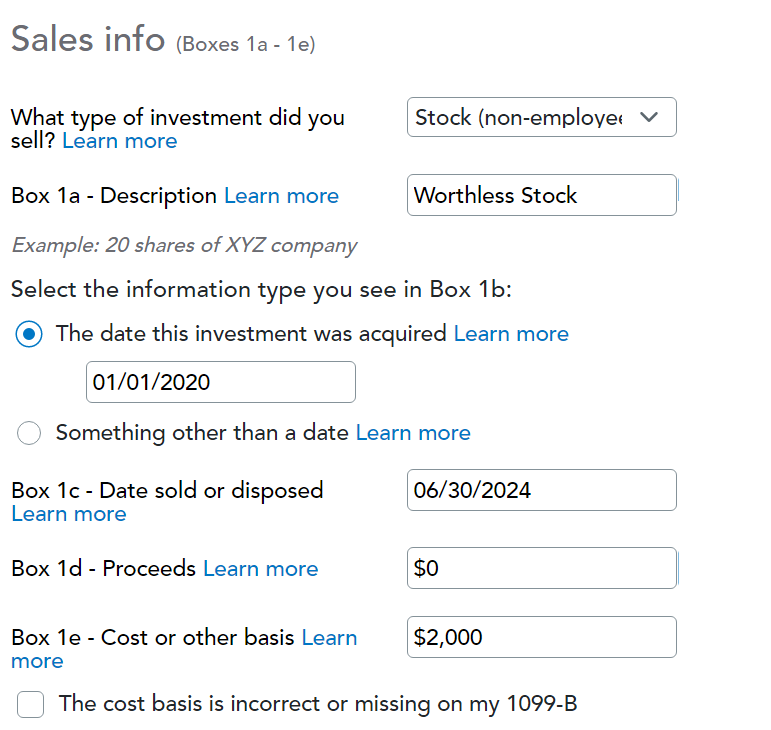This screenshot has width=771, height=730.
Task: Click the 'Stock (non-employee' selected value text
Action: click(519, 117)
